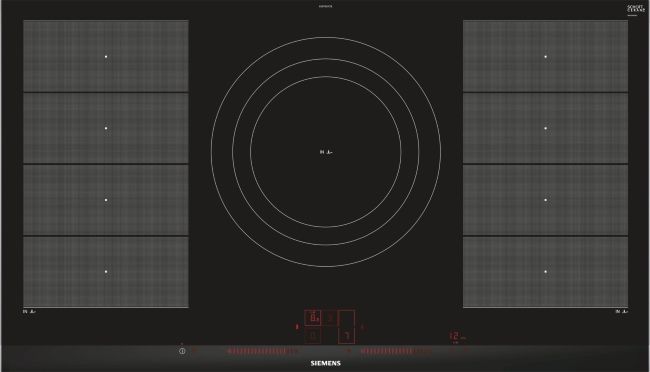650x372 pixels.
Task: Click the SIEMENS brand logo
Action: [325, 363]
